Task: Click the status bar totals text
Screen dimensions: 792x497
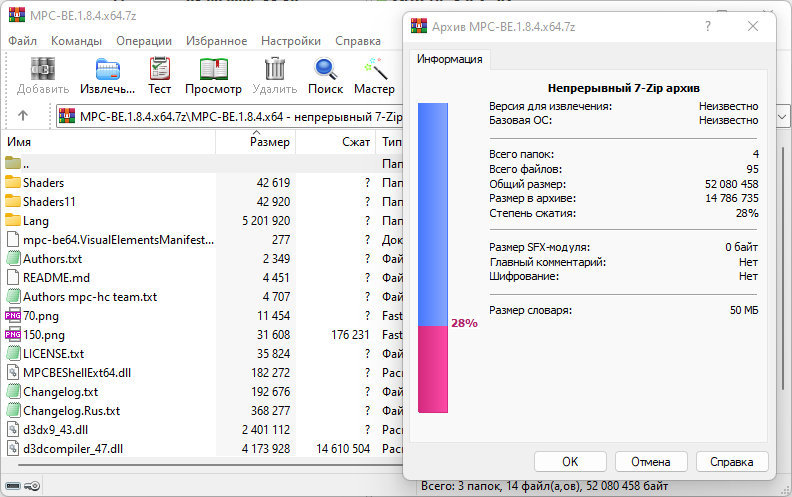Action: coord(544,486)
